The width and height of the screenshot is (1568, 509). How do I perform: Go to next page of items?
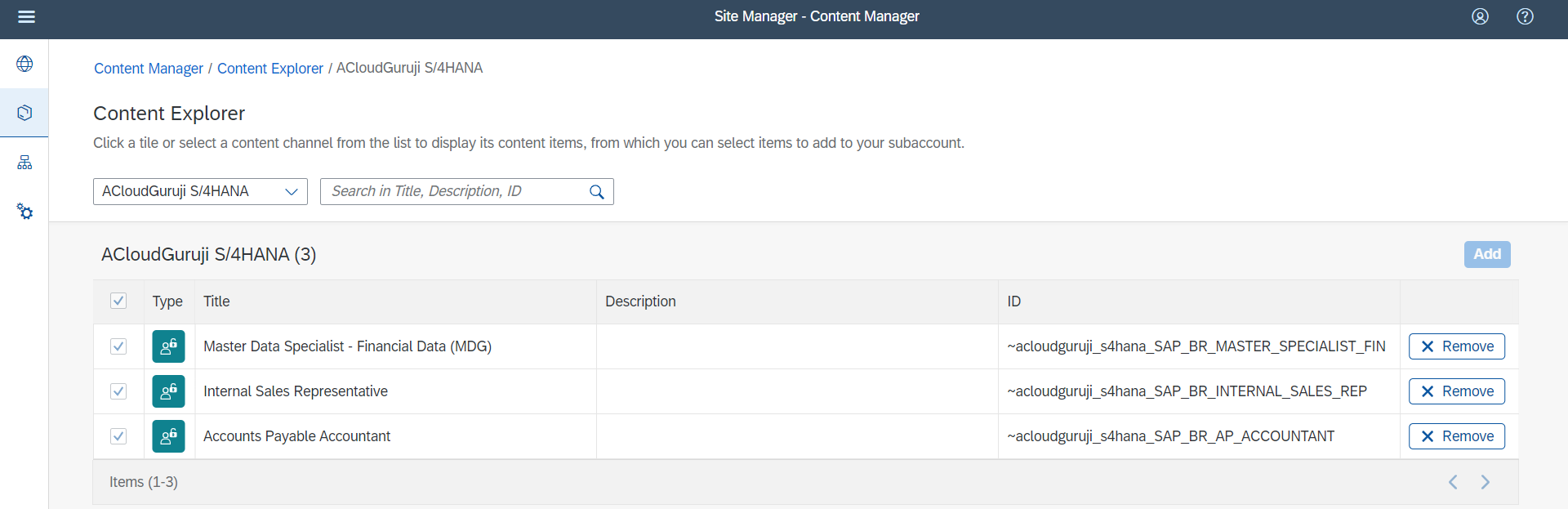(x=1485, y=482)
